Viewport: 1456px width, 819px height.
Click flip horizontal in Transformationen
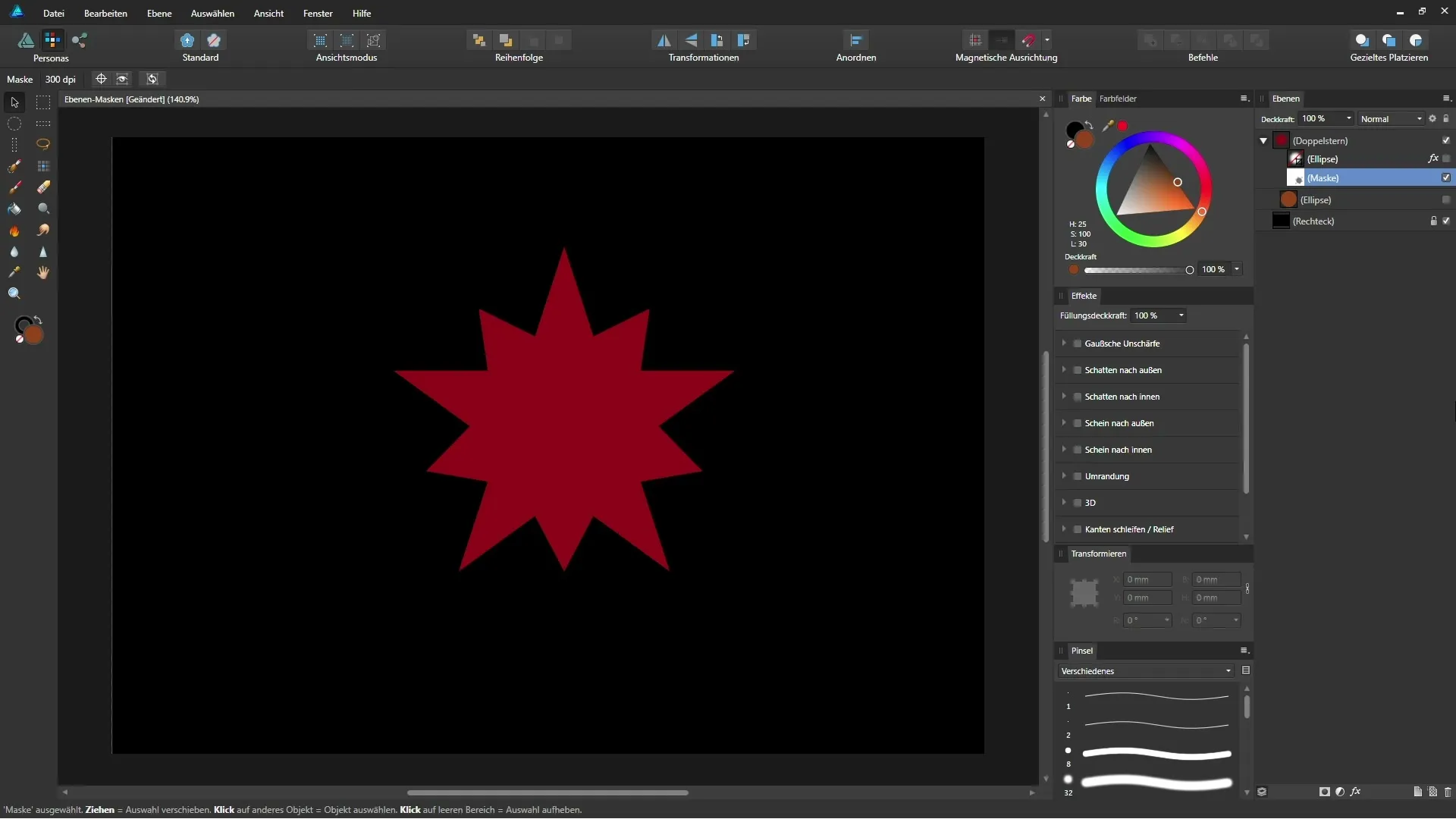coord(664,40)
